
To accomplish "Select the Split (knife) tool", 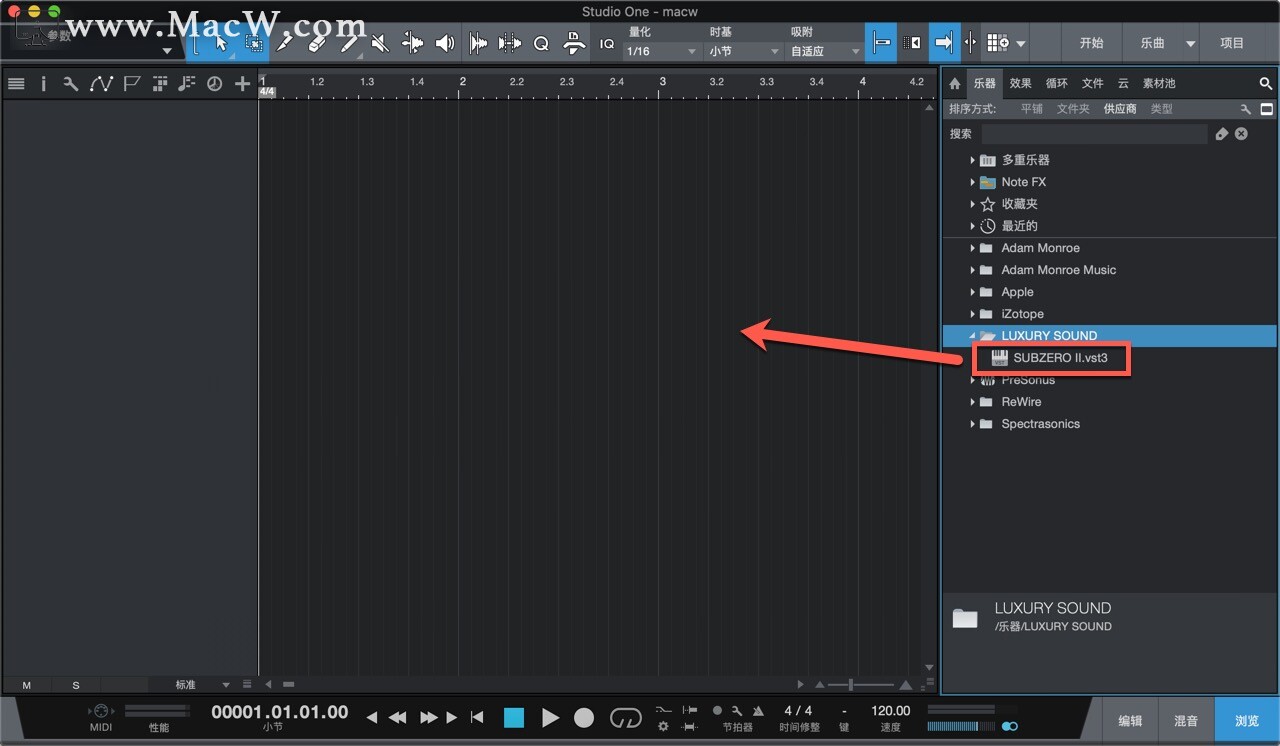I will tap(286, 43).
